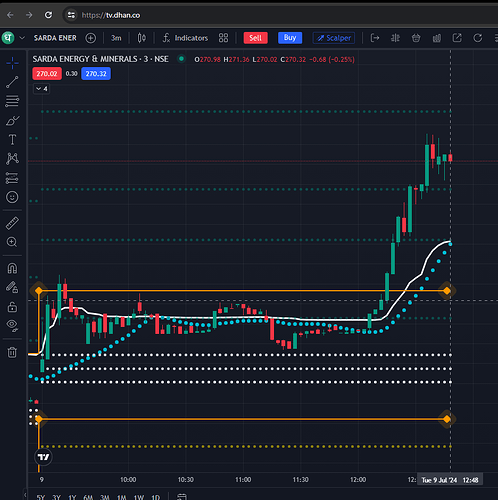Set chart range to 1D
The height and width of the screenshot is (500, 498).
pyautogui.click(x=156, y=497)
